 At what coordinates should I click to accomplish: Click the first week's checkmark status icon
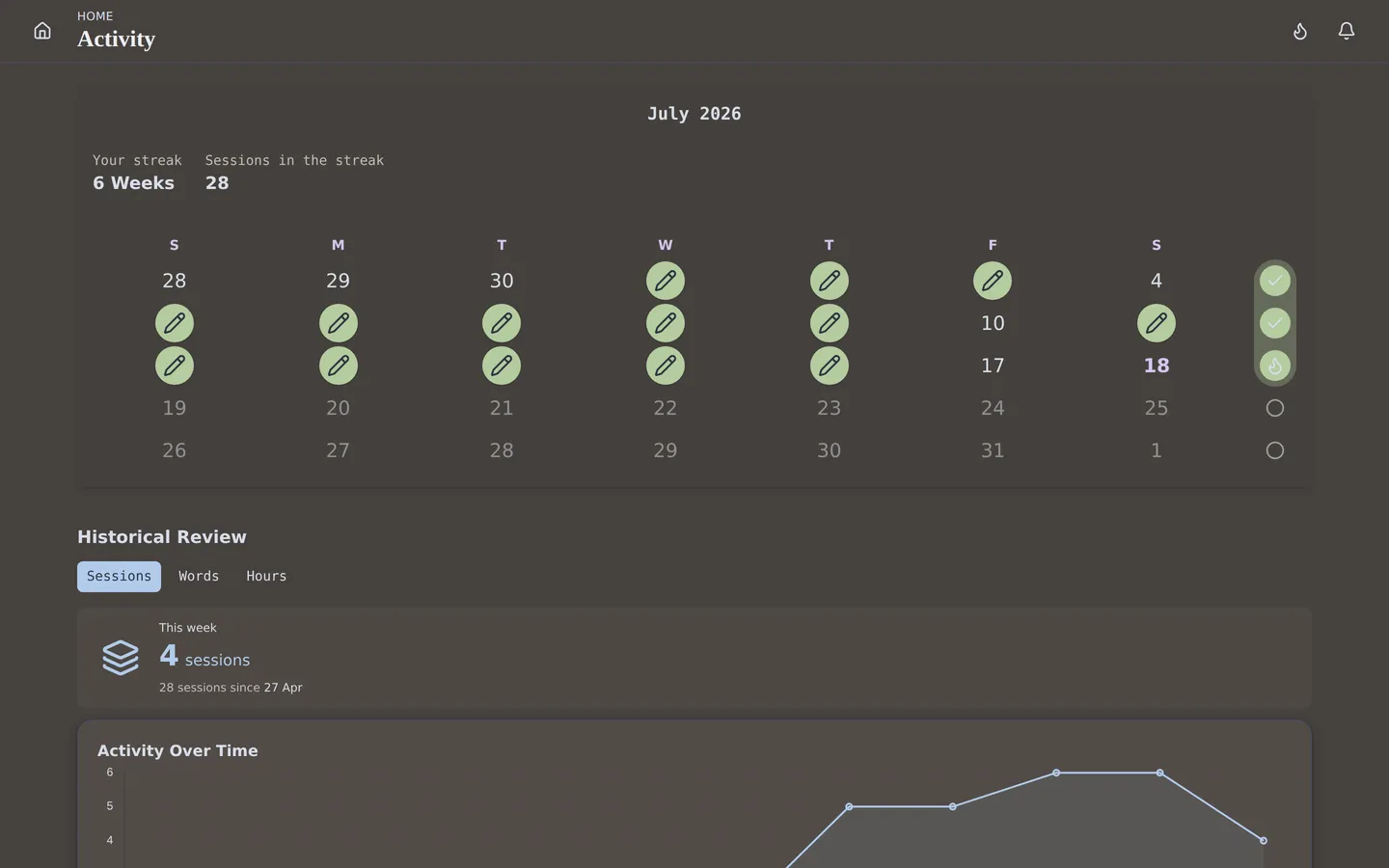click(1275, 281)
